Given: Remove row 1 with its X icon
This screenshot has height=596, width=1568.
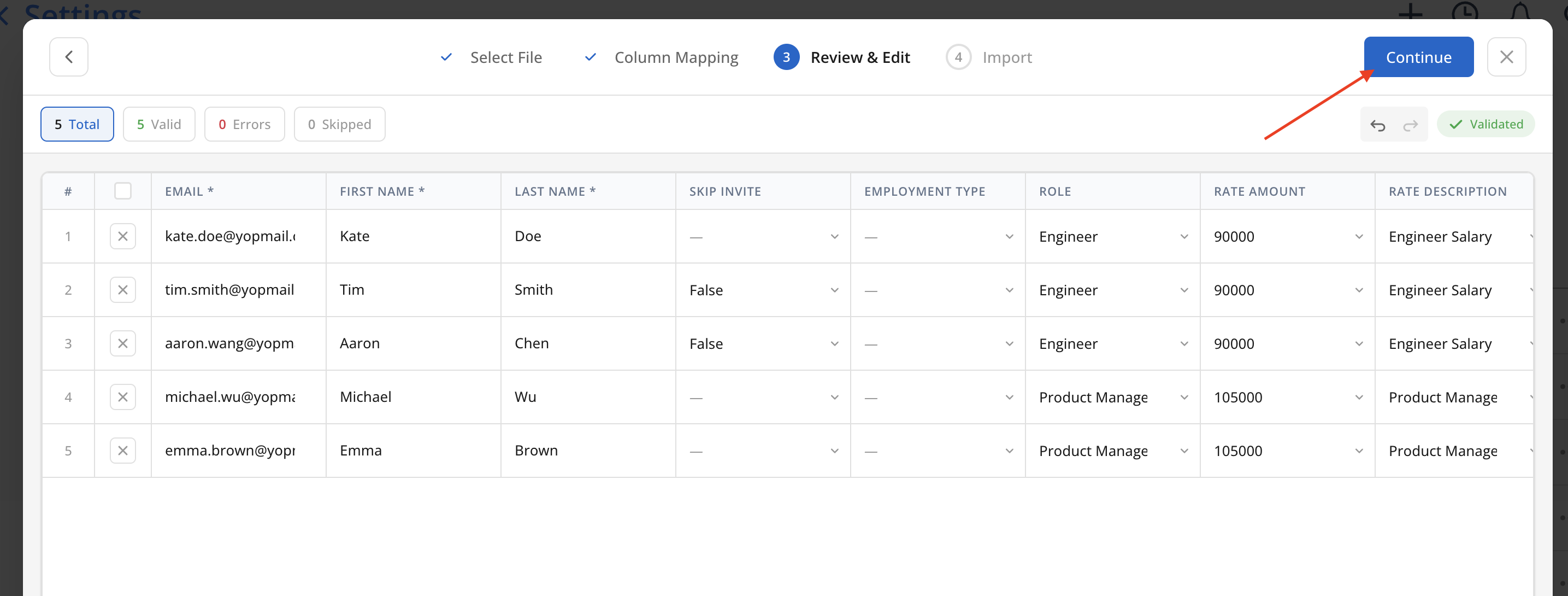Looking at the screenshot, I should point(122,236).
